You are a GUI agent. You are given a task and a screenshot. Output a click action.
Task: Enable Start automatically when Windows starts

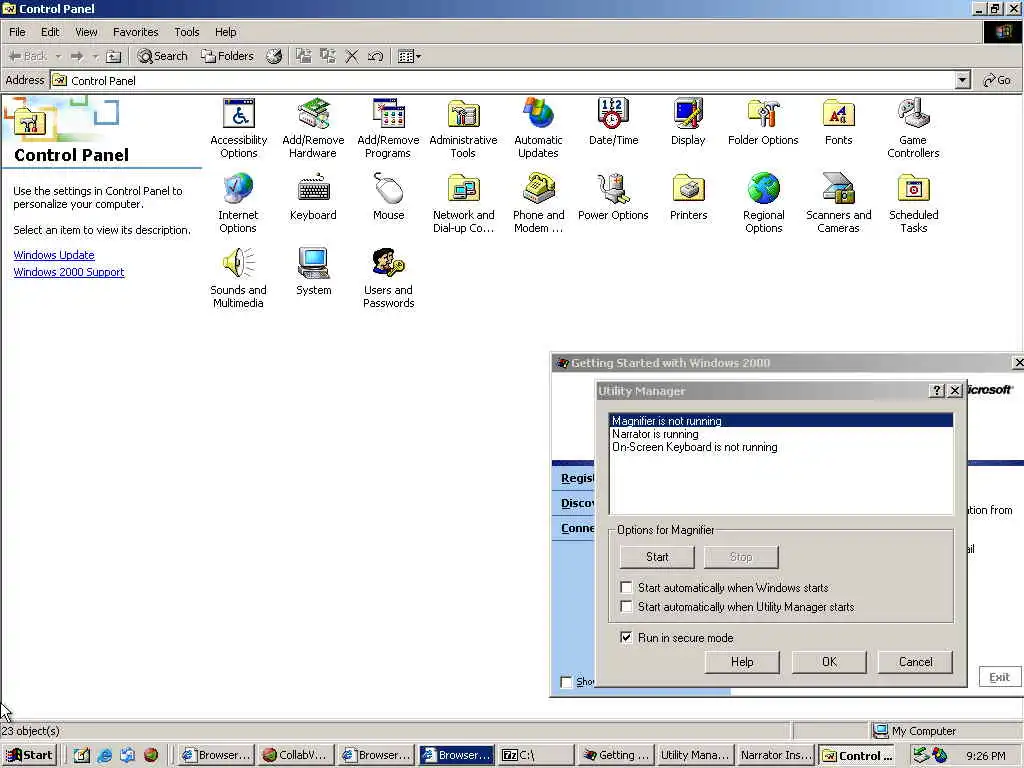click(x=626, y=587)
